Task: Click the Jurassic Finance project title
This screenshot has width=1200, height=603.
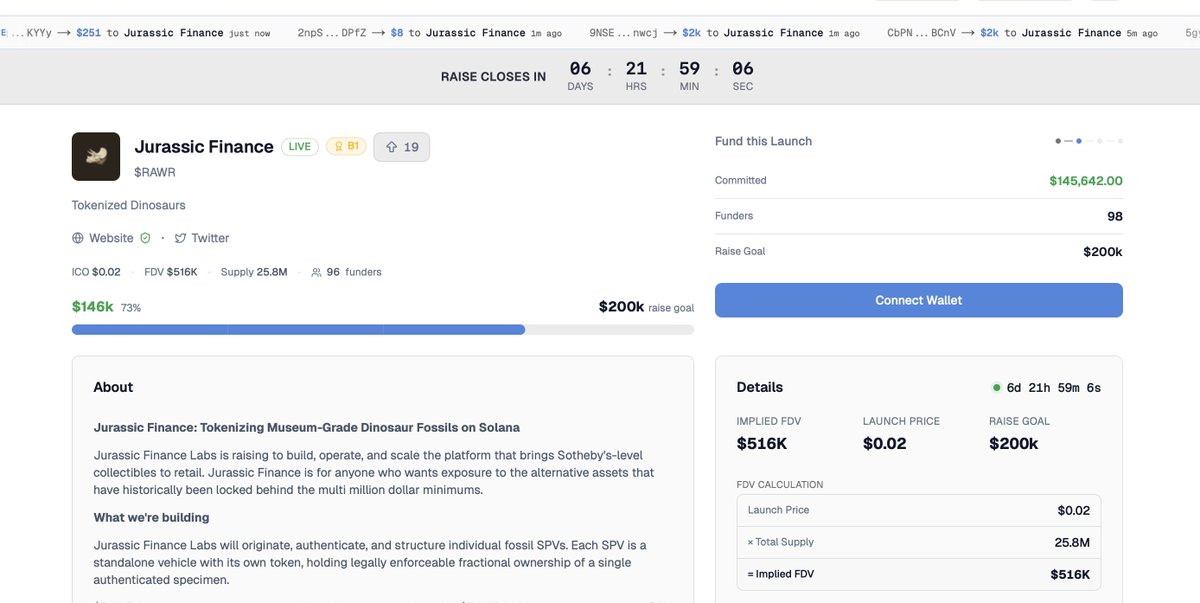Action: coord(204,147)
